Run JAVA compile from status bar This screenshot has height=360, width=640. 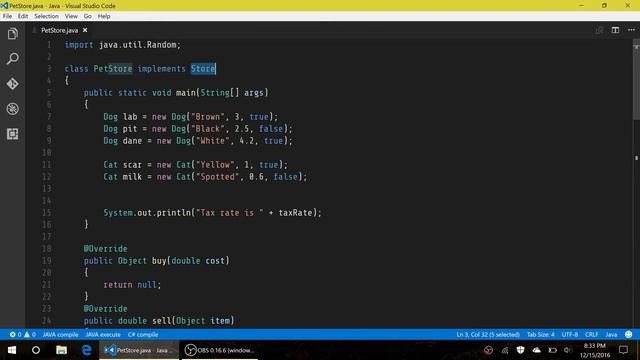pos(60,334)
